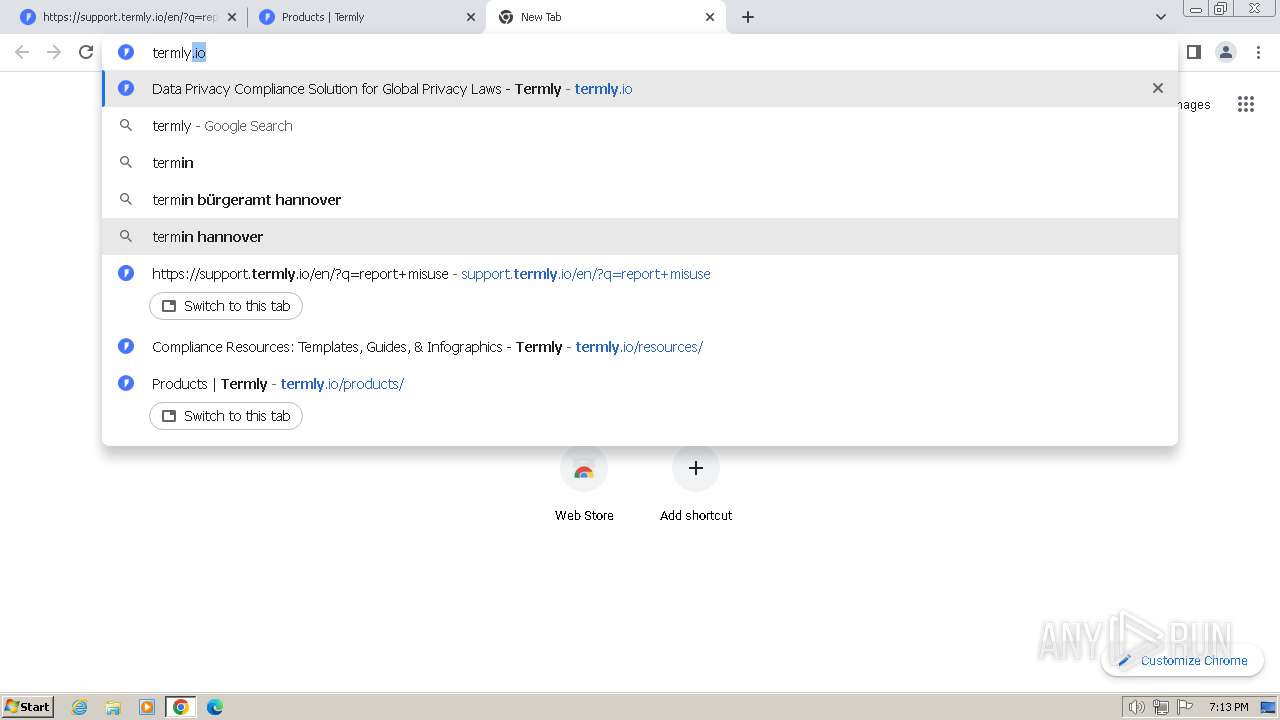The height and width of the screenshot is (720, 1280).
Task: Open media player icon in taskbar
Action: tap(147, 707)
